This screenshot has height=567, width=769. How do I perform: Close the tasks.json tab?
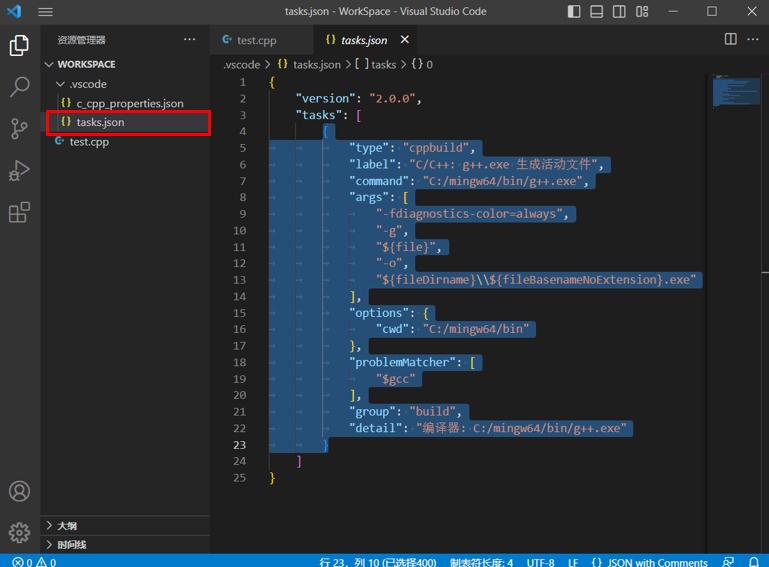pos(405,39)
